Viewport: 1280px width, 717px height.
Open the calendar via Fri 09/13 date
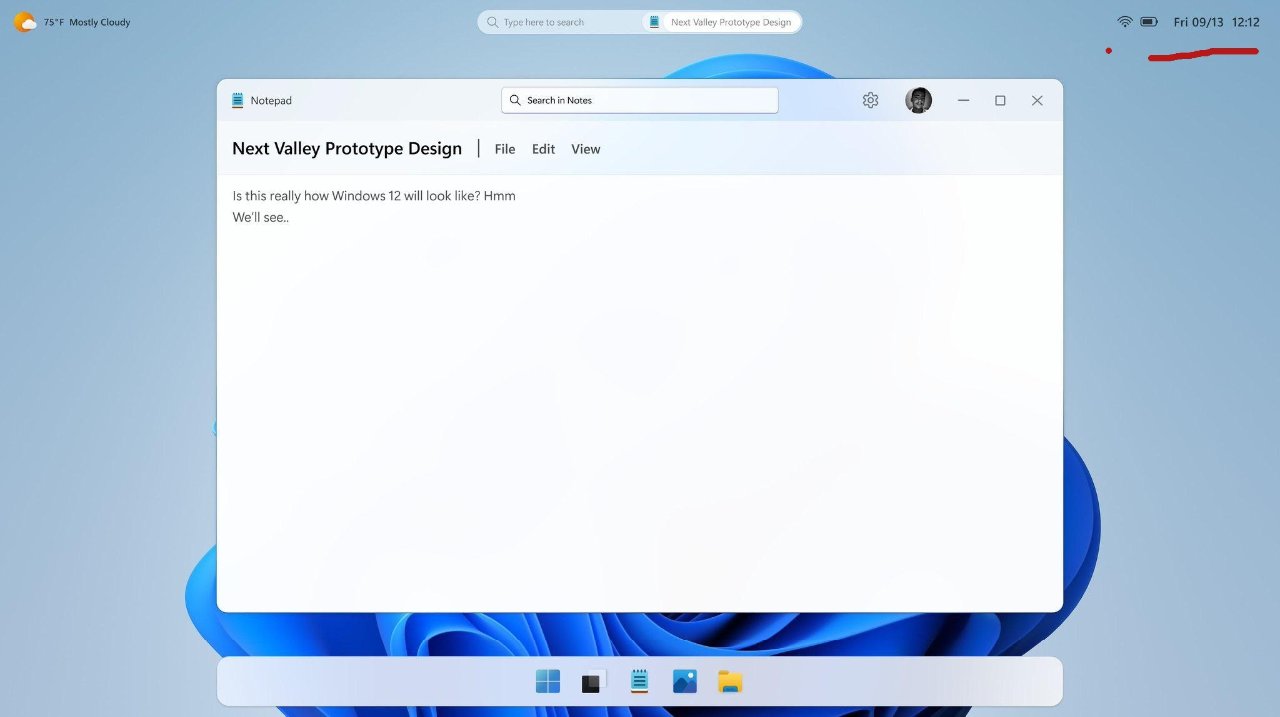[1198, 22]
